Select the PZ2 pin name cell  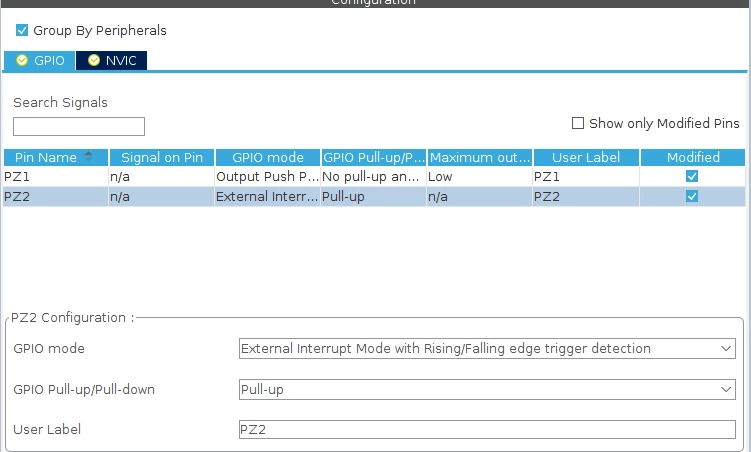[x=56, y=197]
